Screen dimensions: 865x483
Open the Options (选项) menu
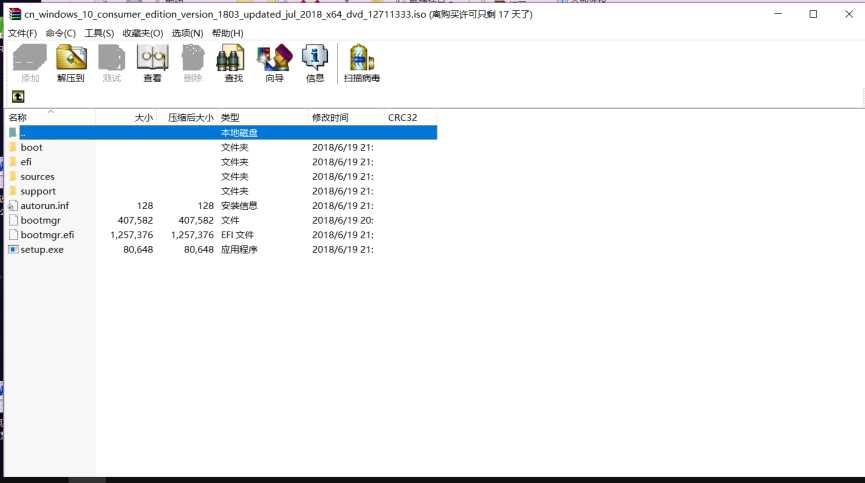coord(188,33)
